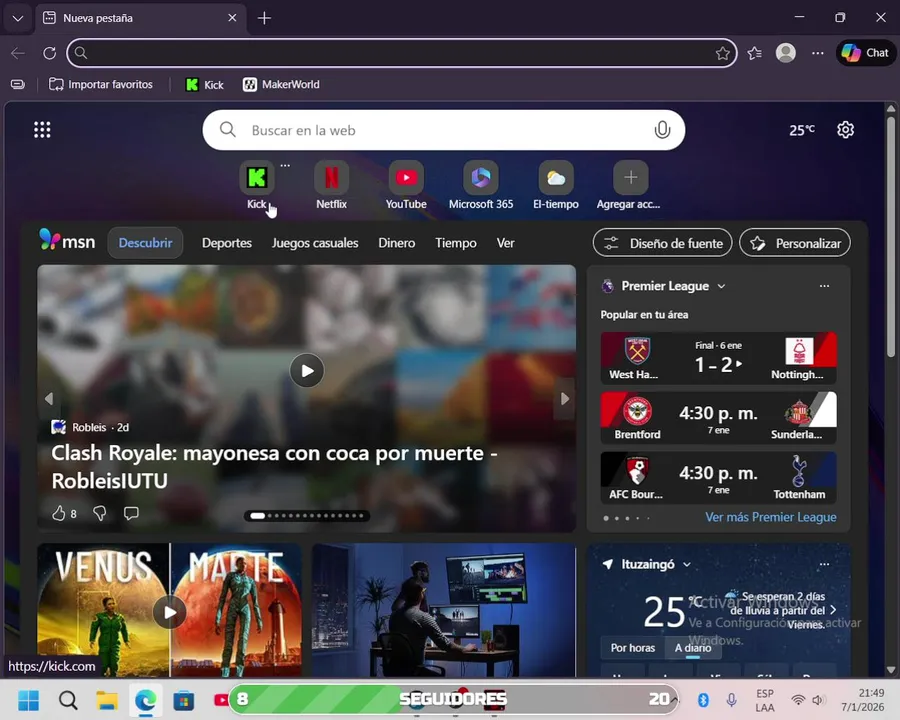Viewport: 900px width, 720px height.
Task: Toggle the favorites bar vertical tabs icon
Action: (x=18, y=84)
